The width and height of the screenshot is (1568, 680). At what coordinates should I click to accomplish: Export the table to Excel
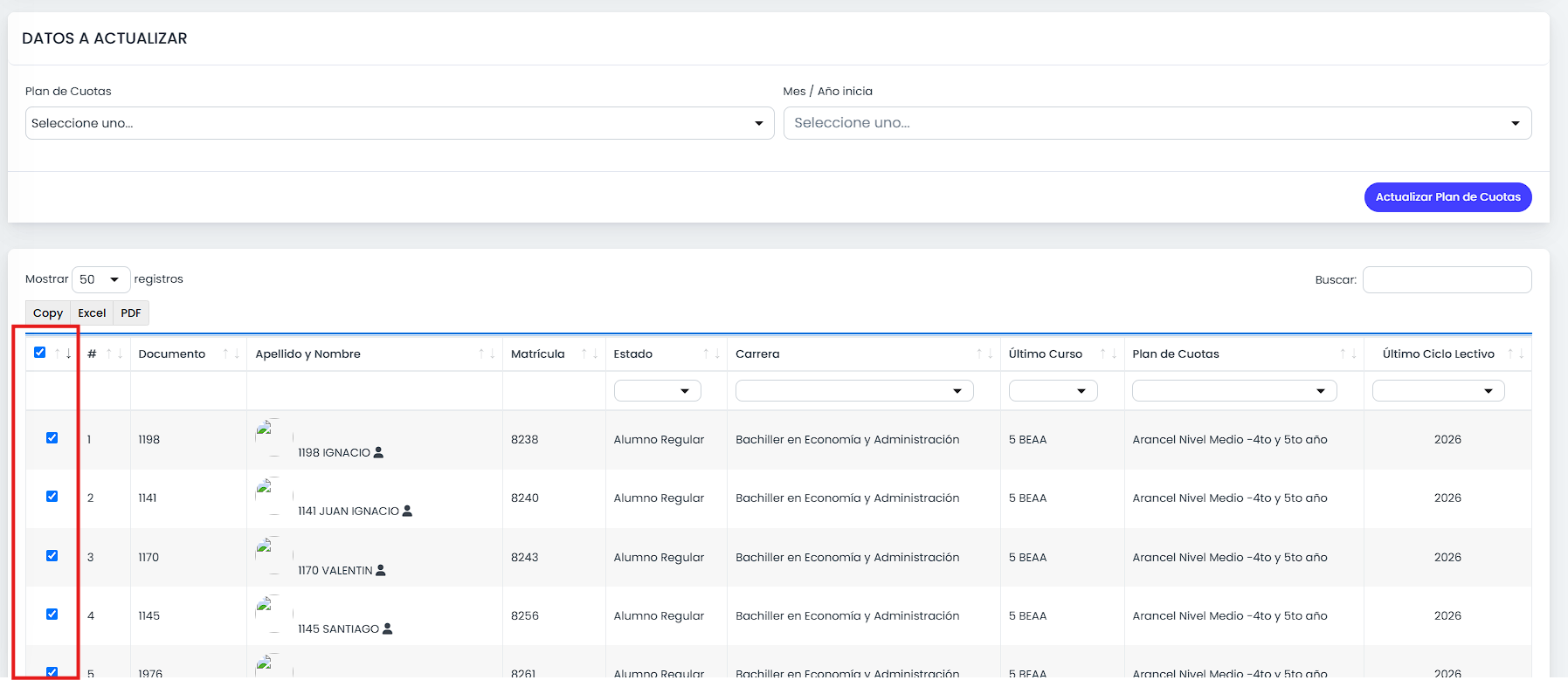click(x=92, y=313)
